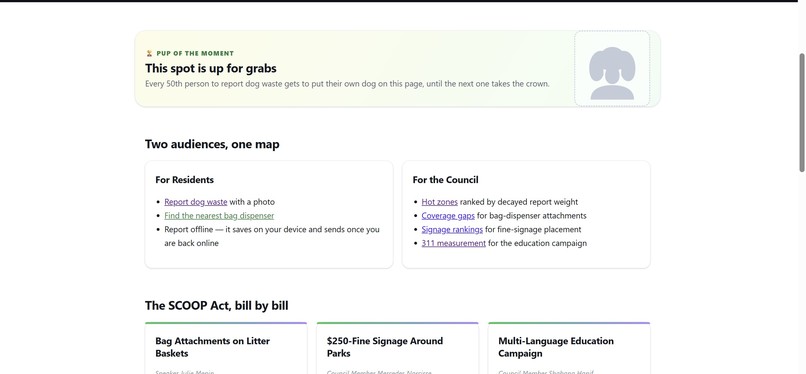Click the Every 50th person description text

pos(347,84)
